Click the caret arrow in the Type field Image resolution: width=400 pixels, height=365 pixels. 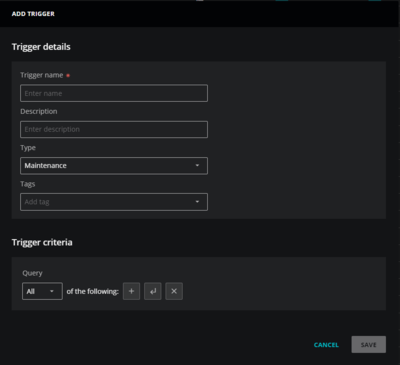tap(197, 165)
